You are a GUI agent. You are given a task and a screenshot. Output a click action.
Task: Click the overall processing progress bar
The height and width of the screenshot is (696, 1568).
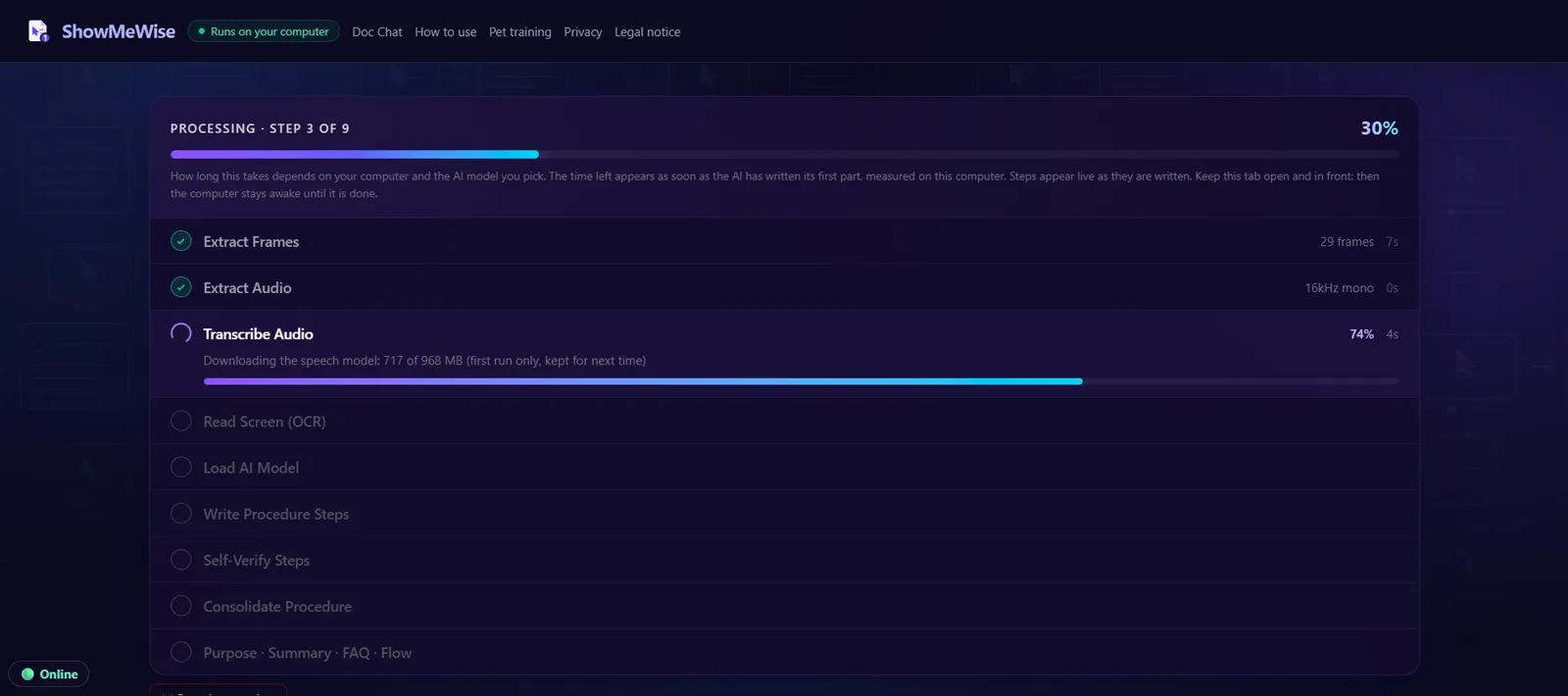pos(784,154)
